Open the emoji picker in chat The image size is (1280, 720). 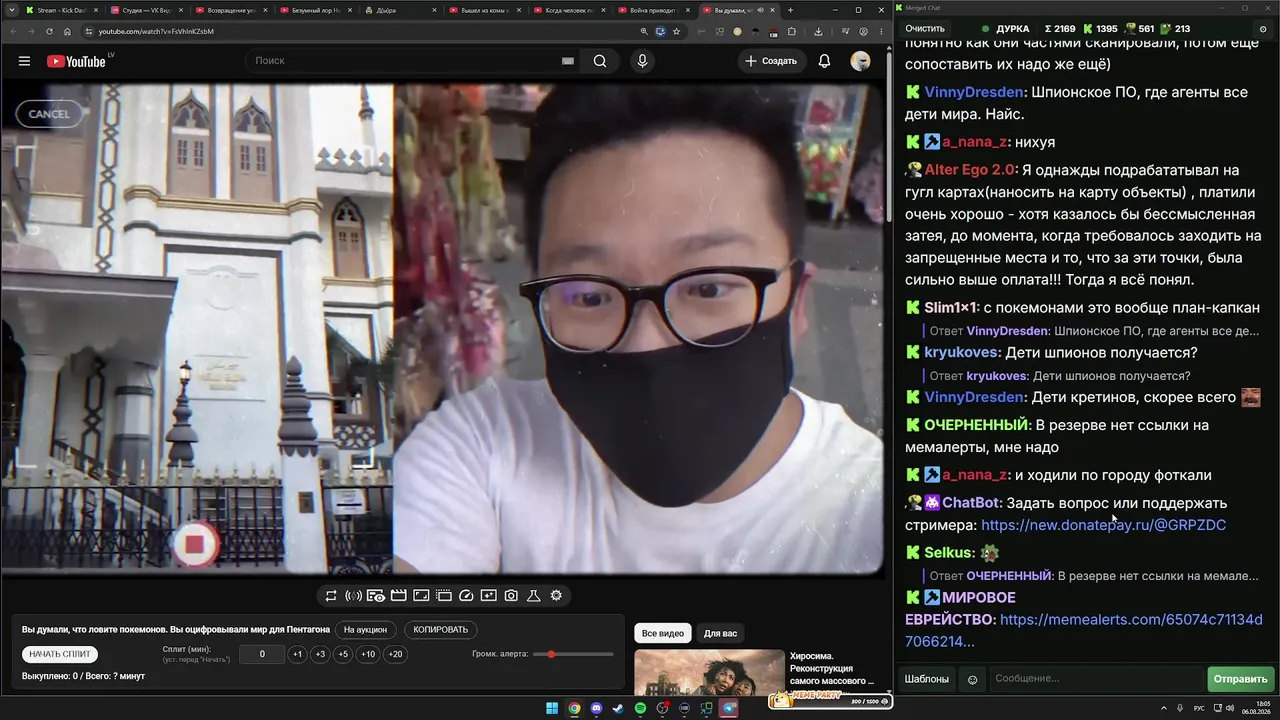coord(972,679)
